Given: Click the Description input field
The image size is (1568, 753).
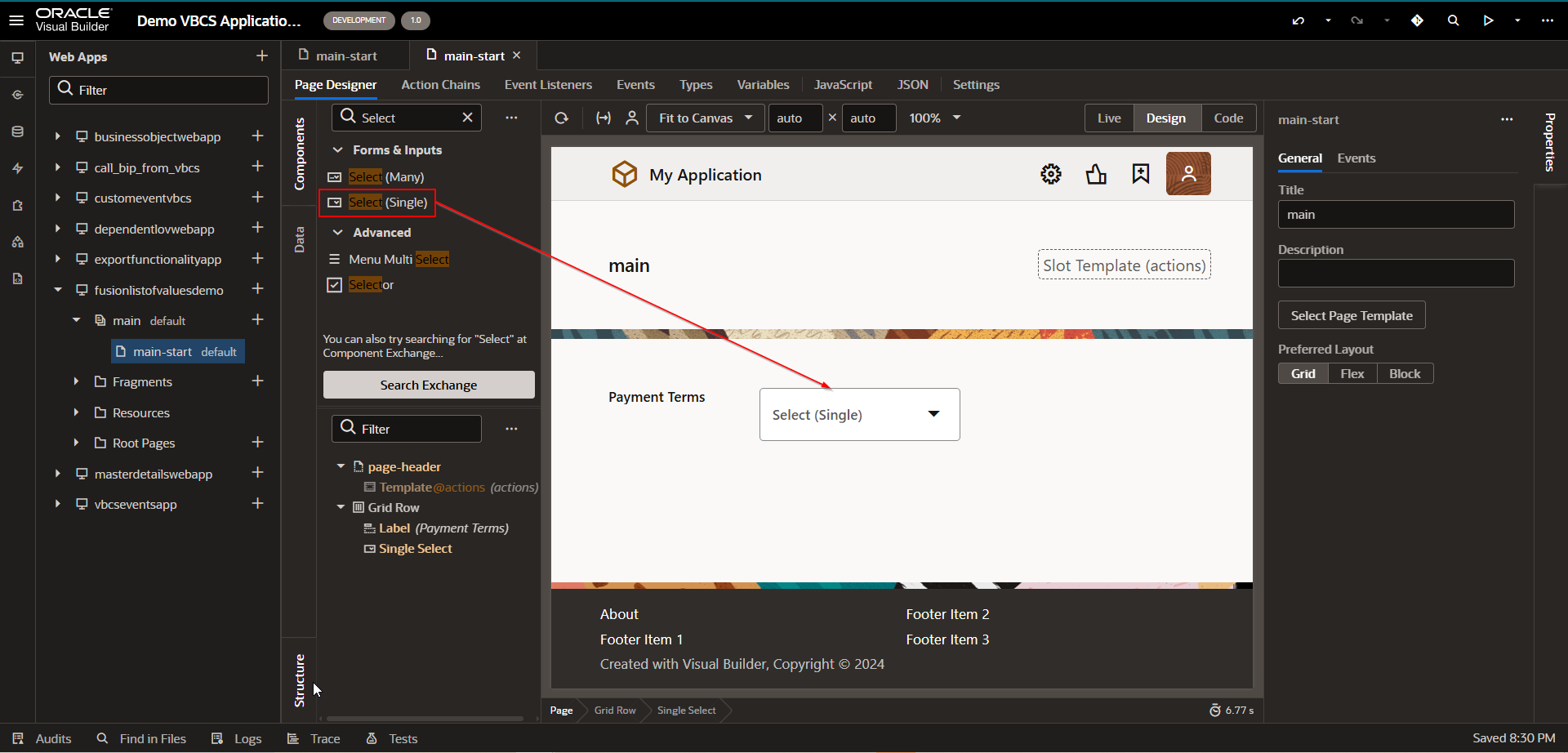Looking at the screenshot, I should coord(1396,274).
